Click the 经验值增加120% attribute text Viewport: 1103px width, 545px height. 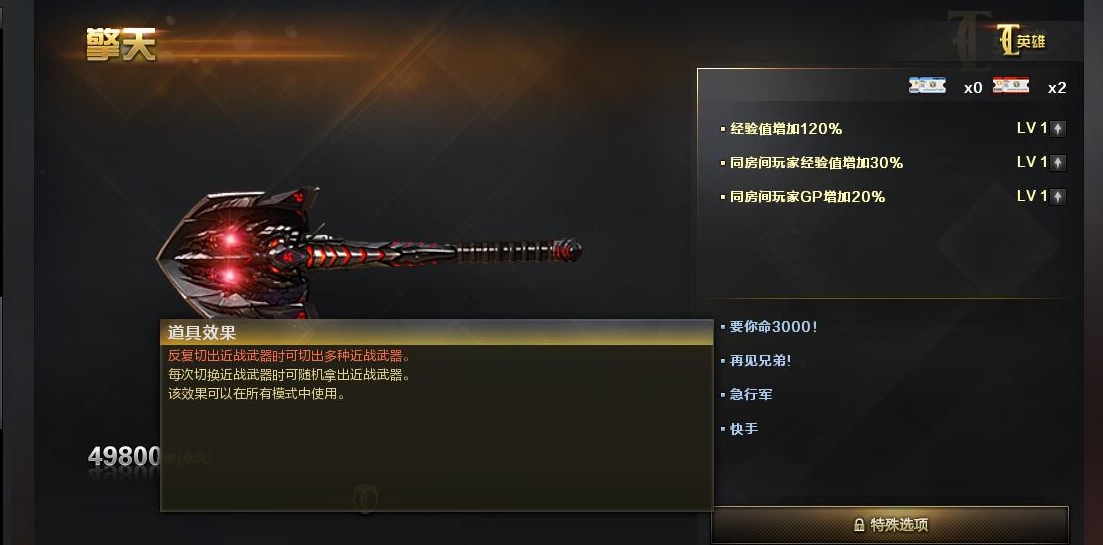[x=786, y=129]
